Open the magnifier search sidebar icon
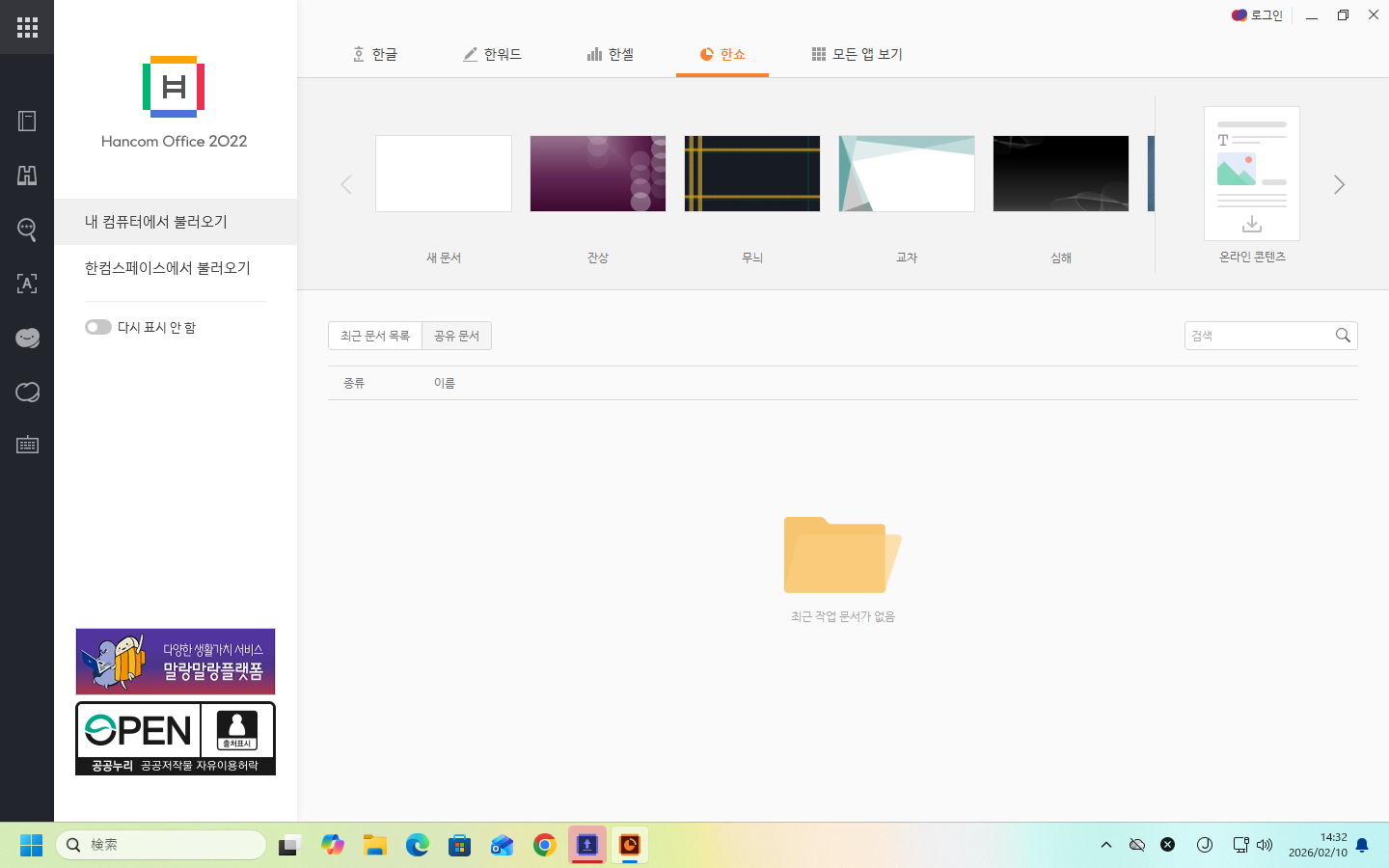The width and height of the screenshot is (1389, 868). 27,230
